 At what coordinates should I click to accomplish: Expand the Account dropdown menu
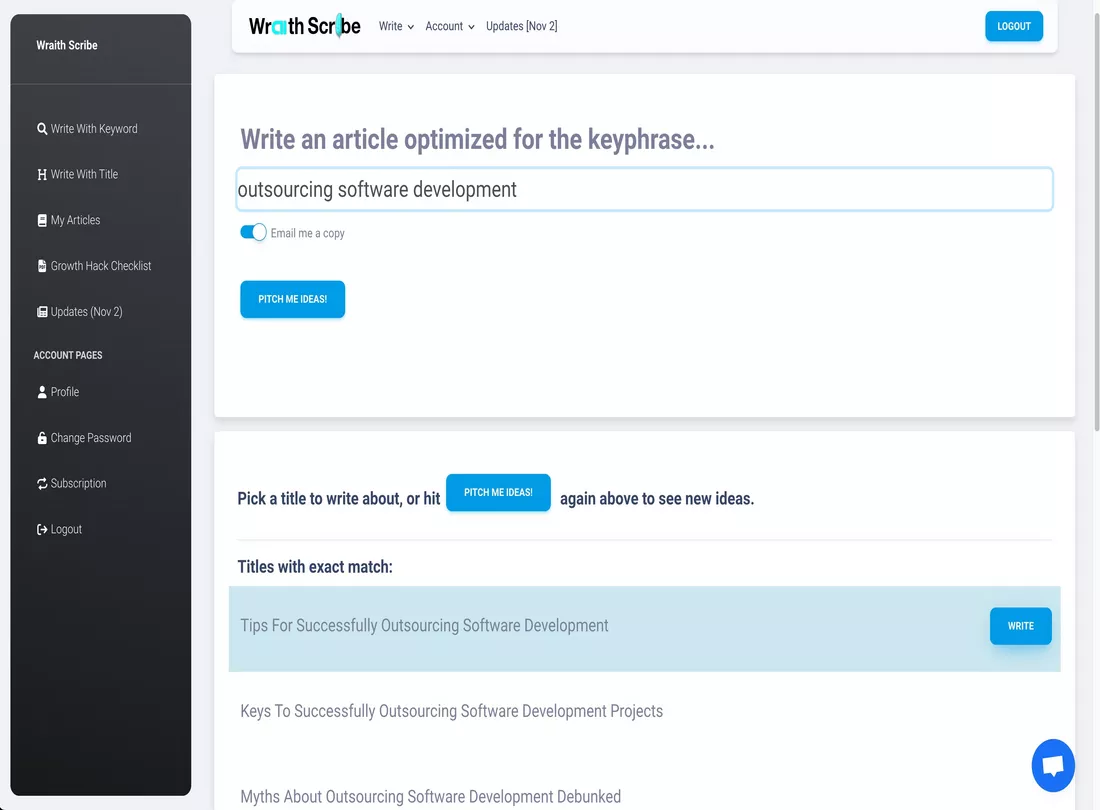pos(450,27)
